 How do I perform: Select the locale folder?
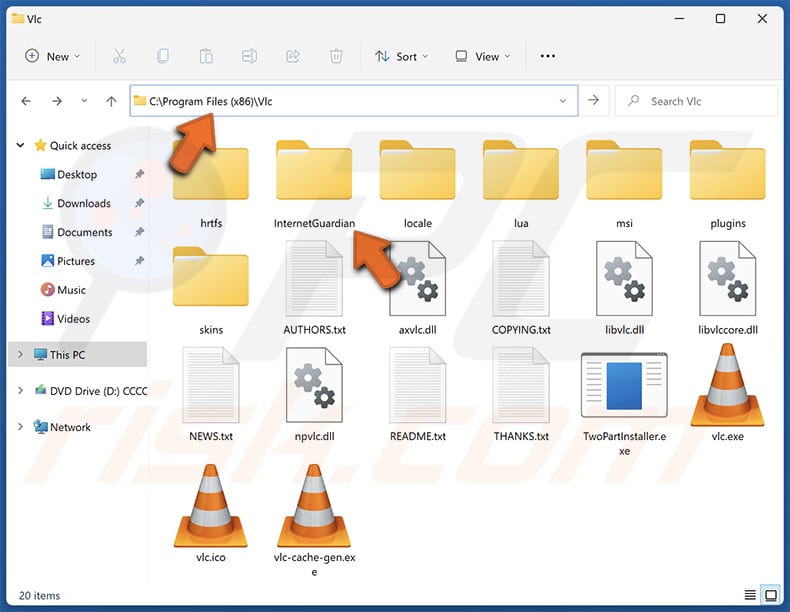pyautogui.click(x=418, y=184)
